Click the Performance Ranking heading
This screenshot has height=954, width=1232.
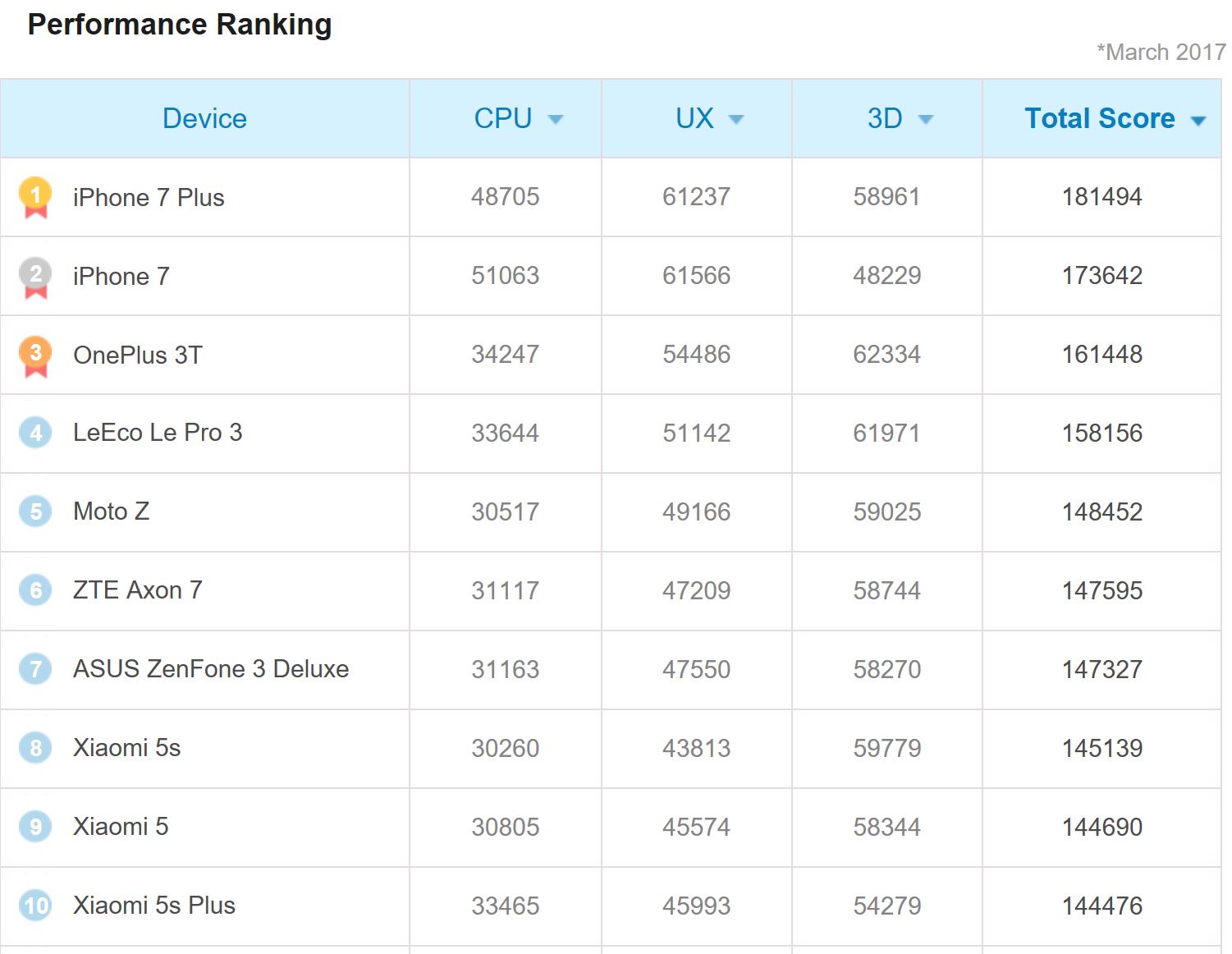pyautogui.click(x=180, y=25)
